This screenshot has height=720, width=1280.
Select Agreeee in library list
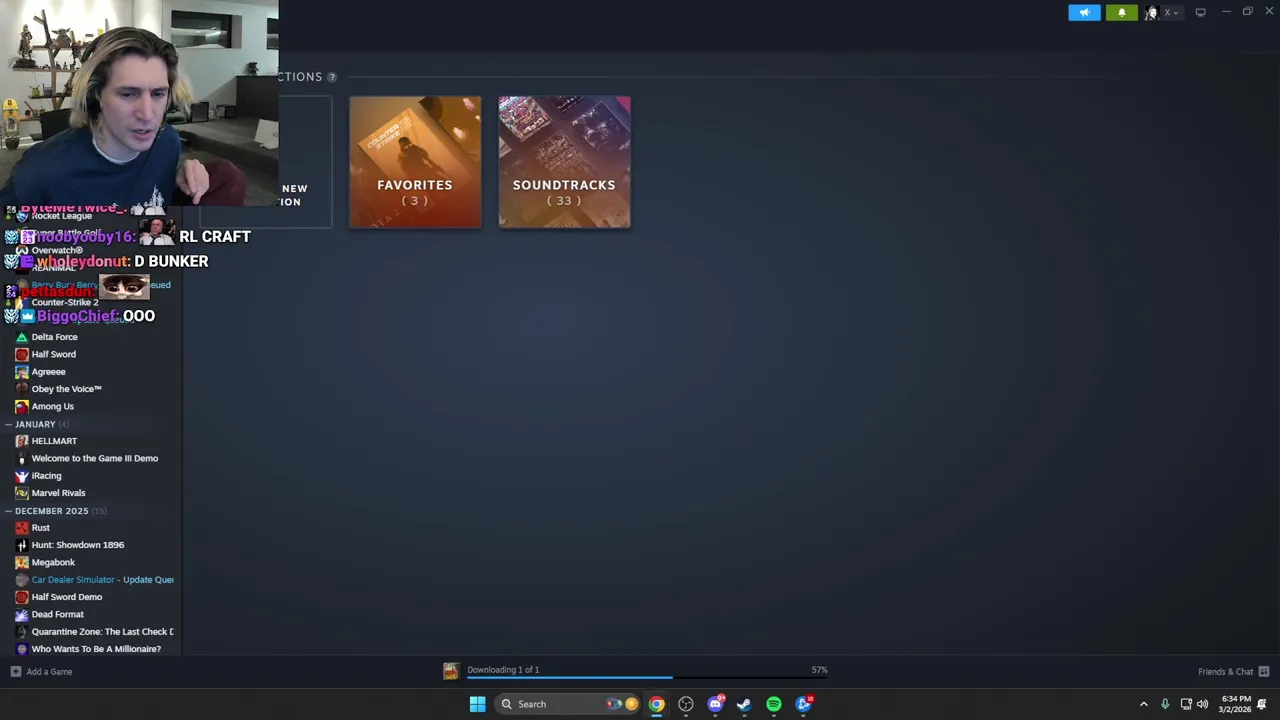coord(48,371)
